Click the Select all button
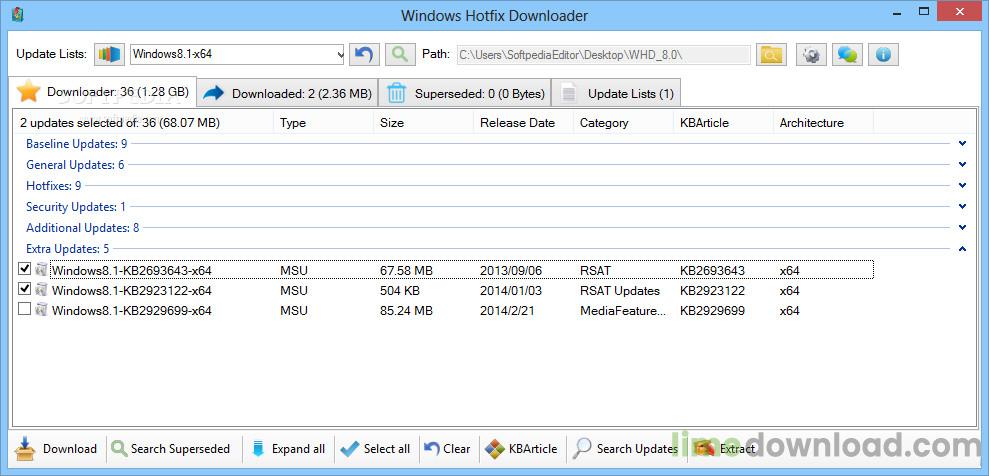Image resolution: width=989 pixels, height=476 pixels. [x=375, y=449]
